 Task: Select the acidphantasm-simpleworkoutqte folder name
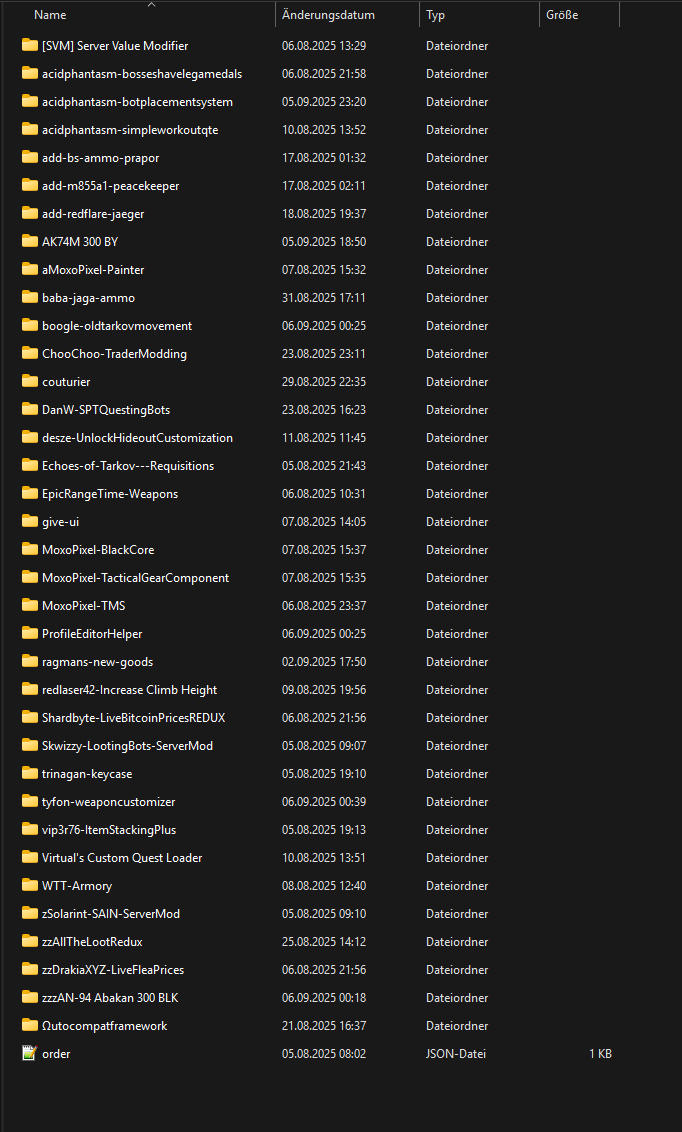click(130, 130)
